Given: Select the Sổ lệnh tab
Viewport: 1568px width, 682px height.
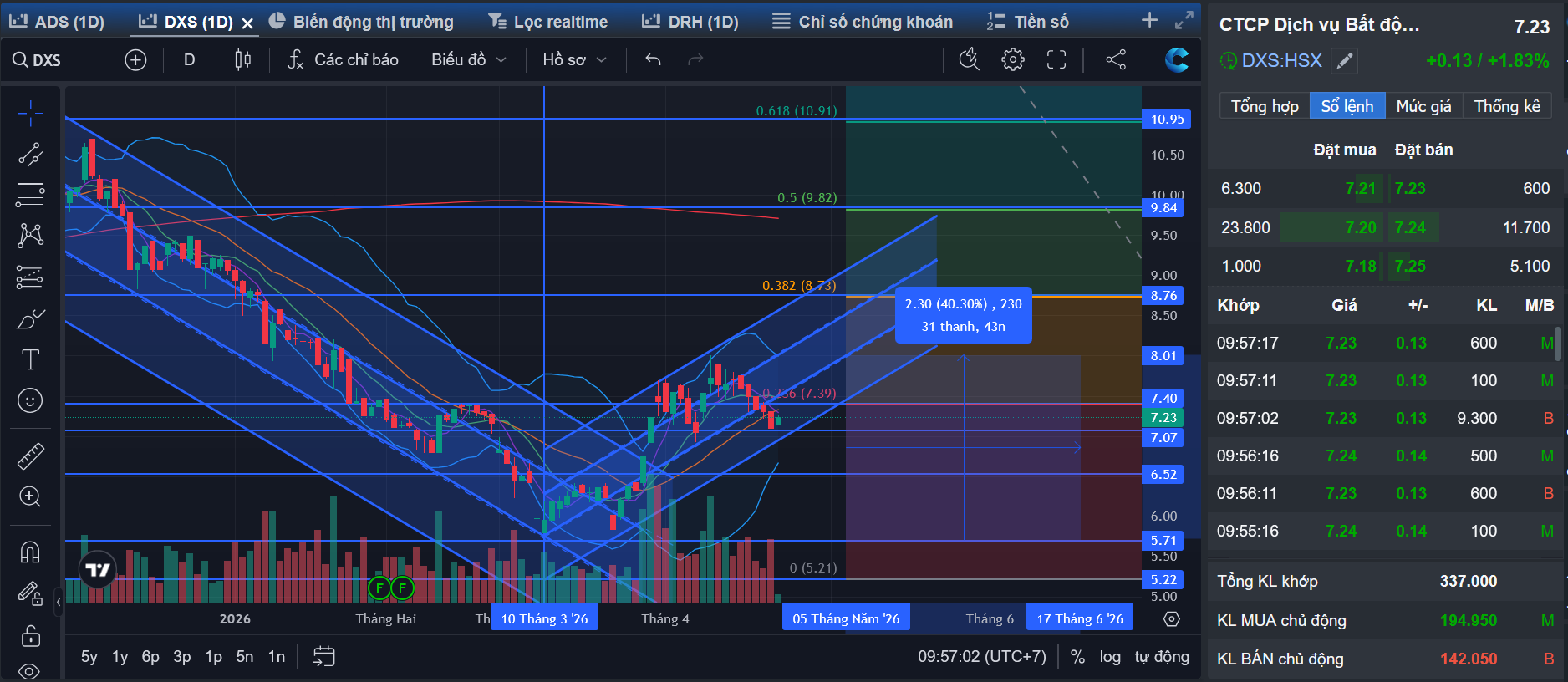Looking at the screenshot, I should [x=1347, y=106].
